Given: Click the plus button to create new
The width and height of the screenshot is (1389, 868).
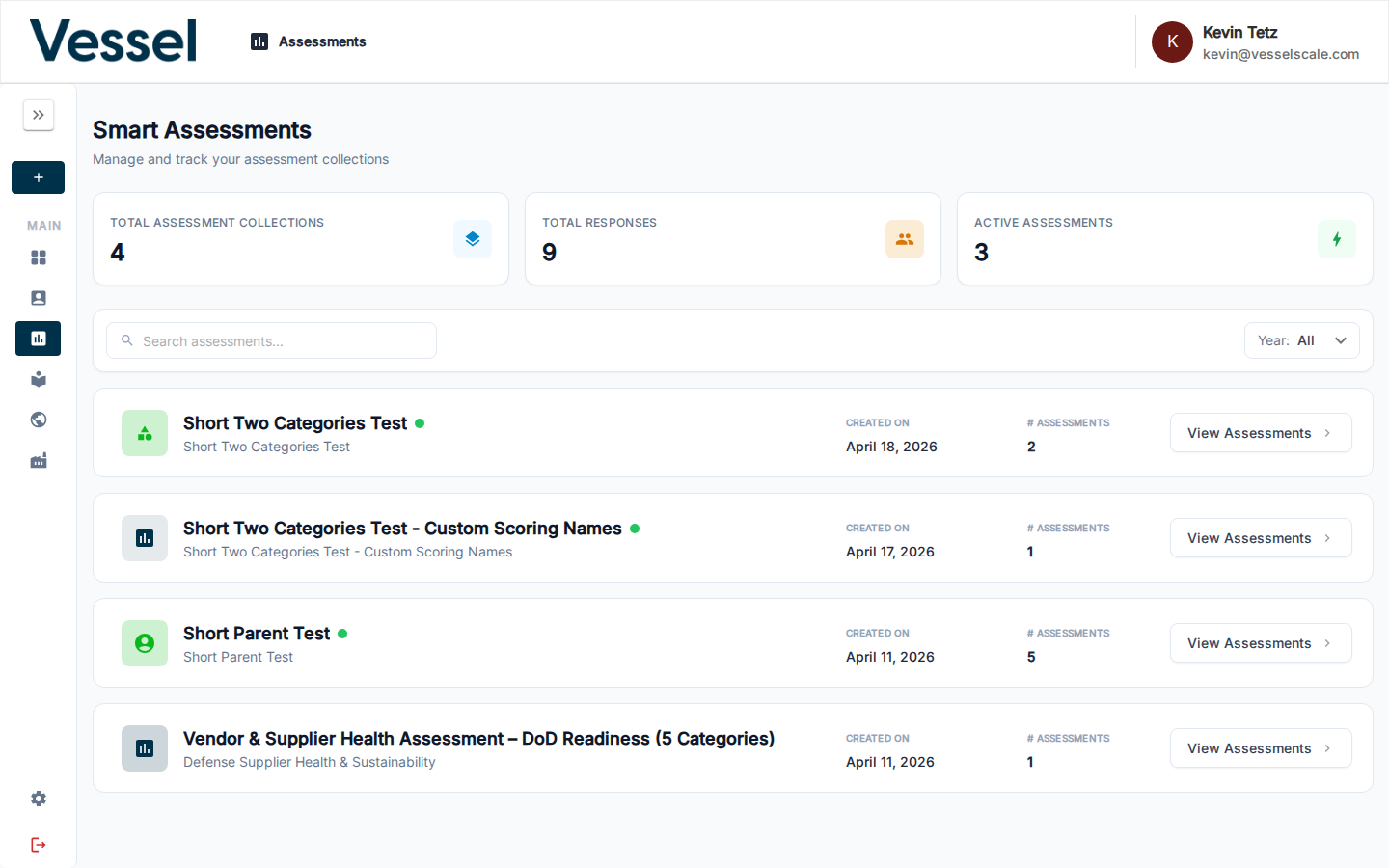Looking at the screenshot, I should pyautogui.click(x=38, y=177).
